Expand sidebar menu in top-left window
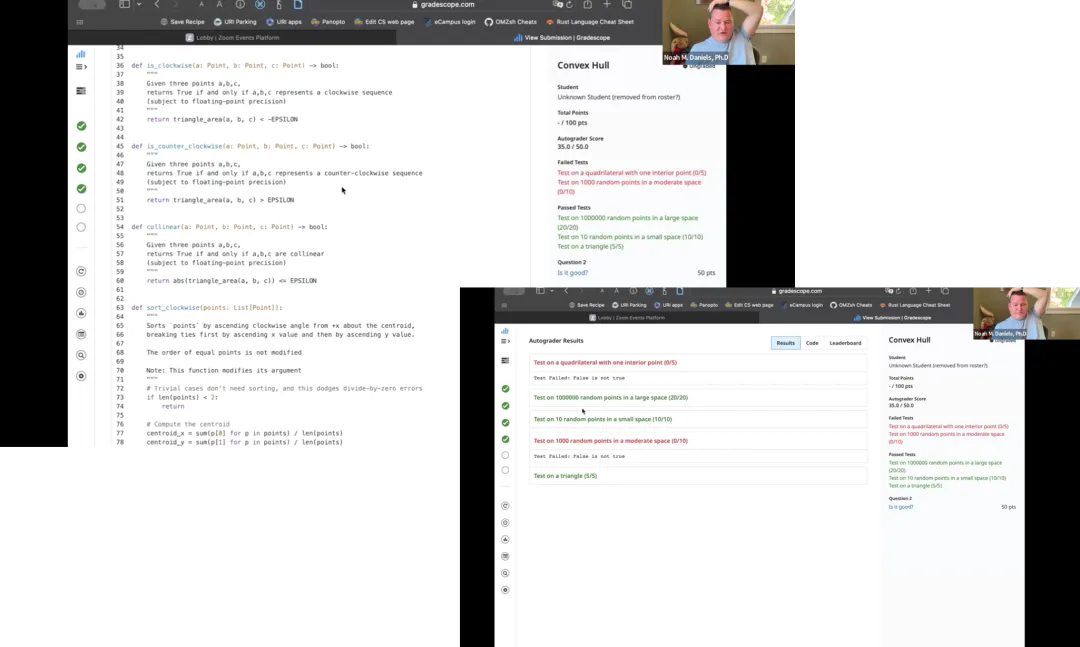Screen dimensions: 1080x647 [x=81, y=67]
